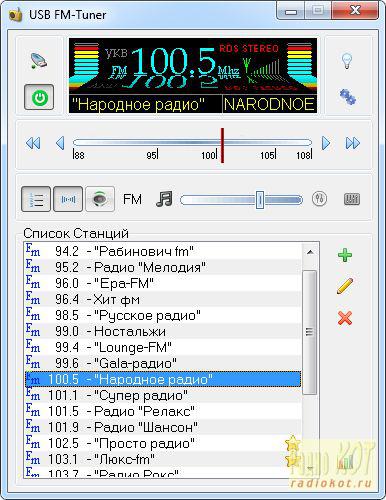Click the Fm icon beside 94.2
Image resolution: width=386 pixels, height=500 pixels.
coord(33,250)
